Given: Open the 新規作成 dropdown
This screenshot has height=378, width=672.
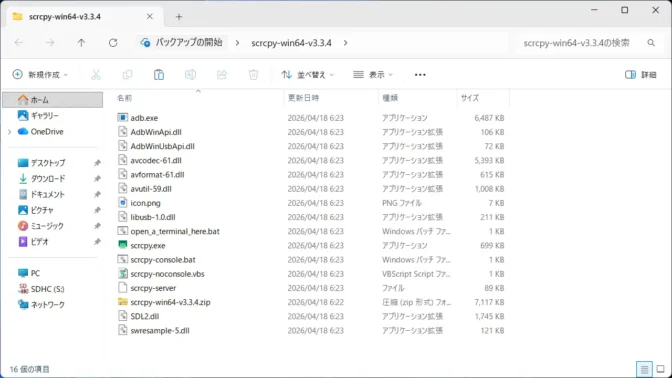Looking at the screenshot, I should [x=40, y=75].
